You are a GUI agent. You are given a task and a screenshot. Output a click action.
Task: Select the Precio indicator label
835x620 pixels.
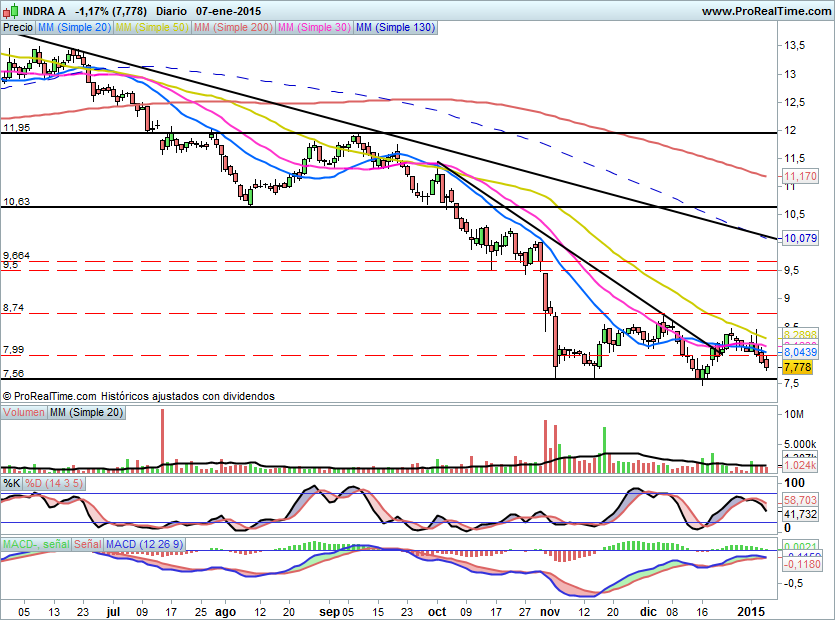point(18,27)
